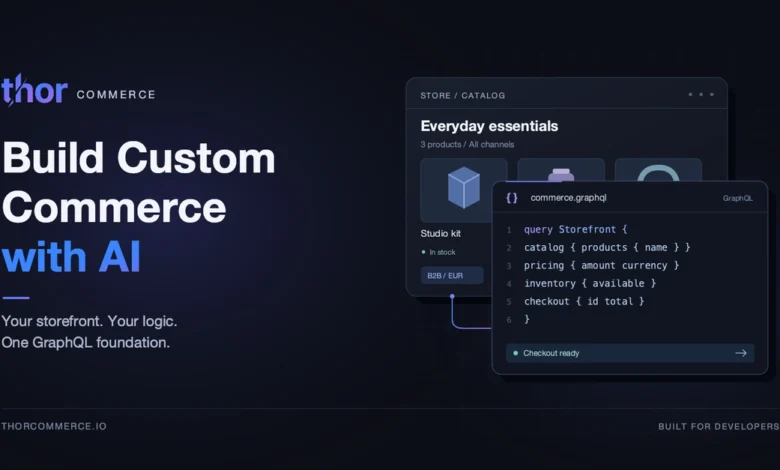Visit the THORCOMMERCE.IO link

[x=54, y=426]
